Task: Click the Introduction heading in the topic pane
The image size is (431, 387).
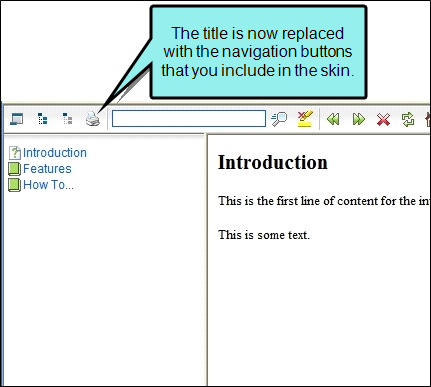Action: click(273, 163)
